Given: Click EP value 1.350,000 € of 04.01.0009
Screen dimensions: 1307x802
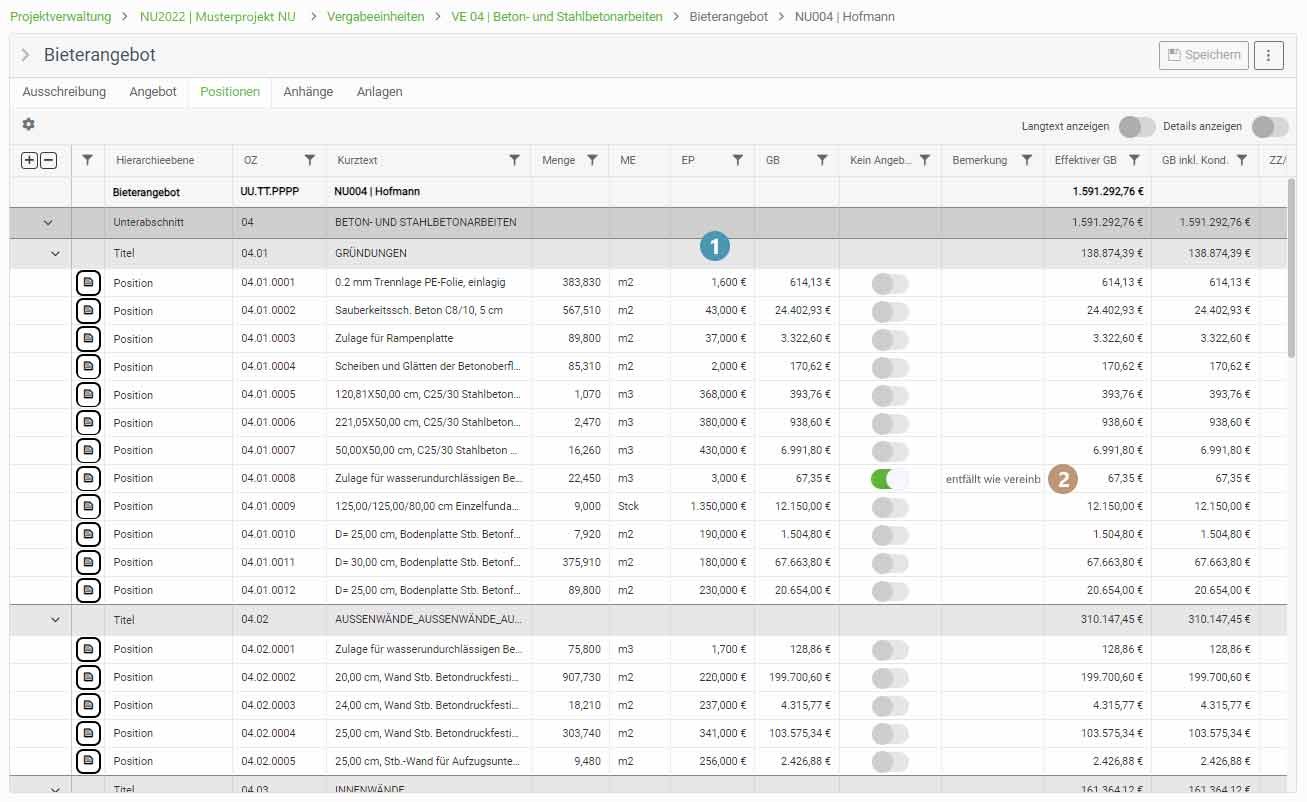Looking at the screenshot, I should click(719, 506).
